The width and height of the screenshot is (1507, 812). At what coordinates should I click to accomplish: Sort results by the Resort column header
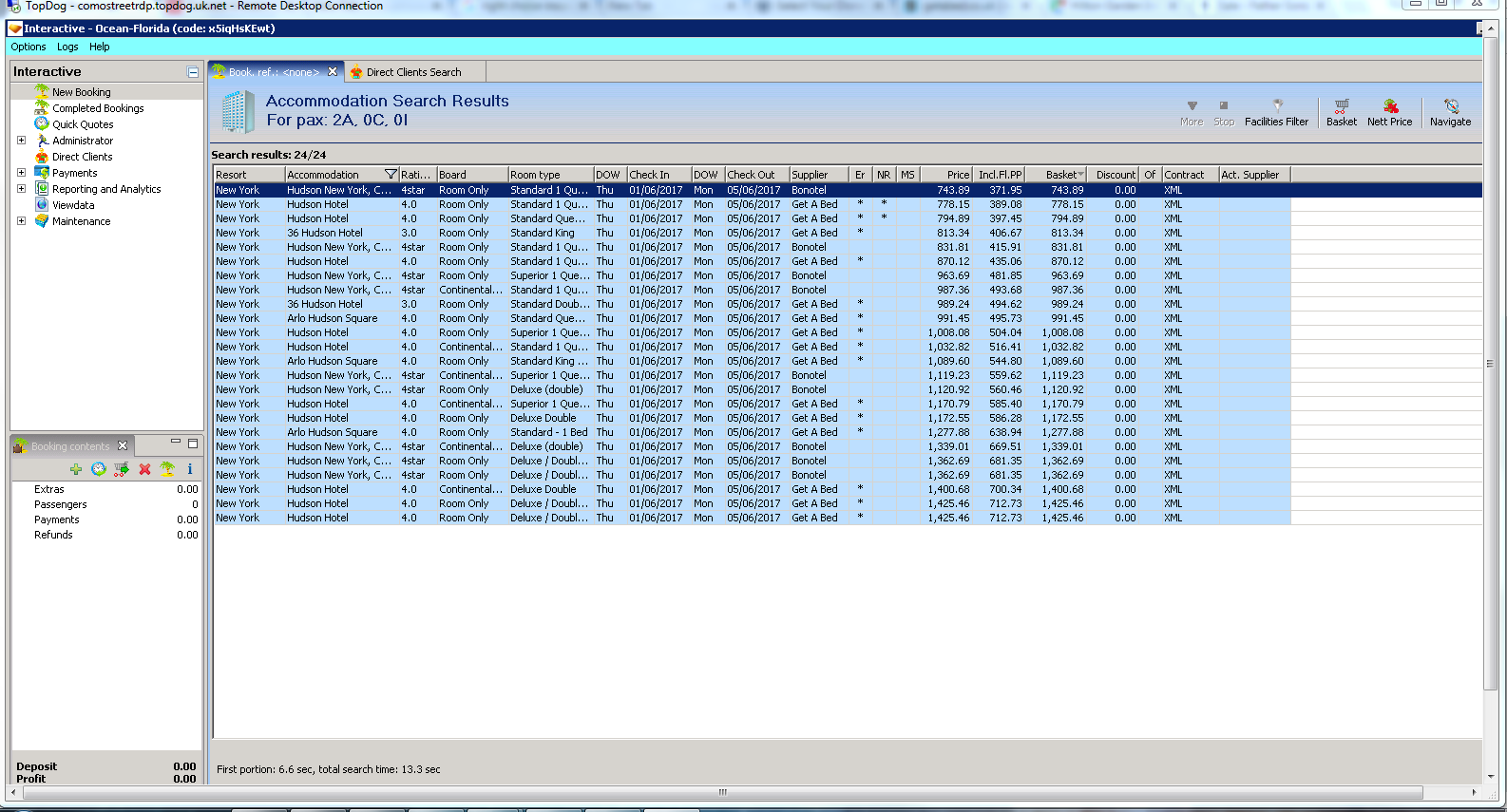pos(249,175)
